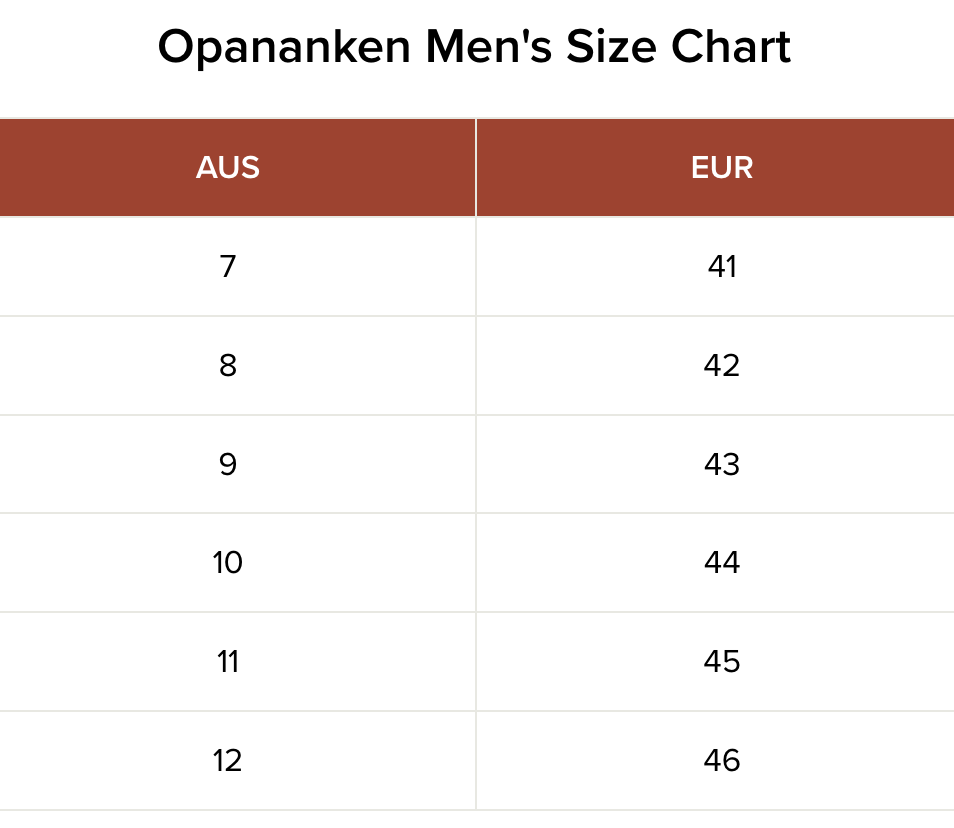The image size is (954, 828).
Task: Click the word "Chart" in the heading
Action: coord(731,48)
